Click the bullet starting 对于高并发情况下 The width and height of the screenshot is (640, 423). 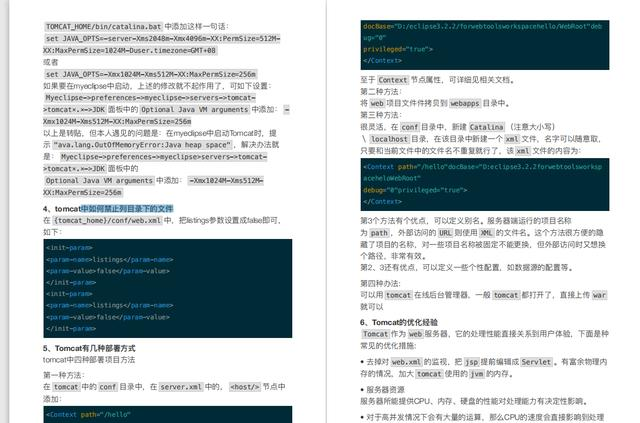click(x=484, y=417)
